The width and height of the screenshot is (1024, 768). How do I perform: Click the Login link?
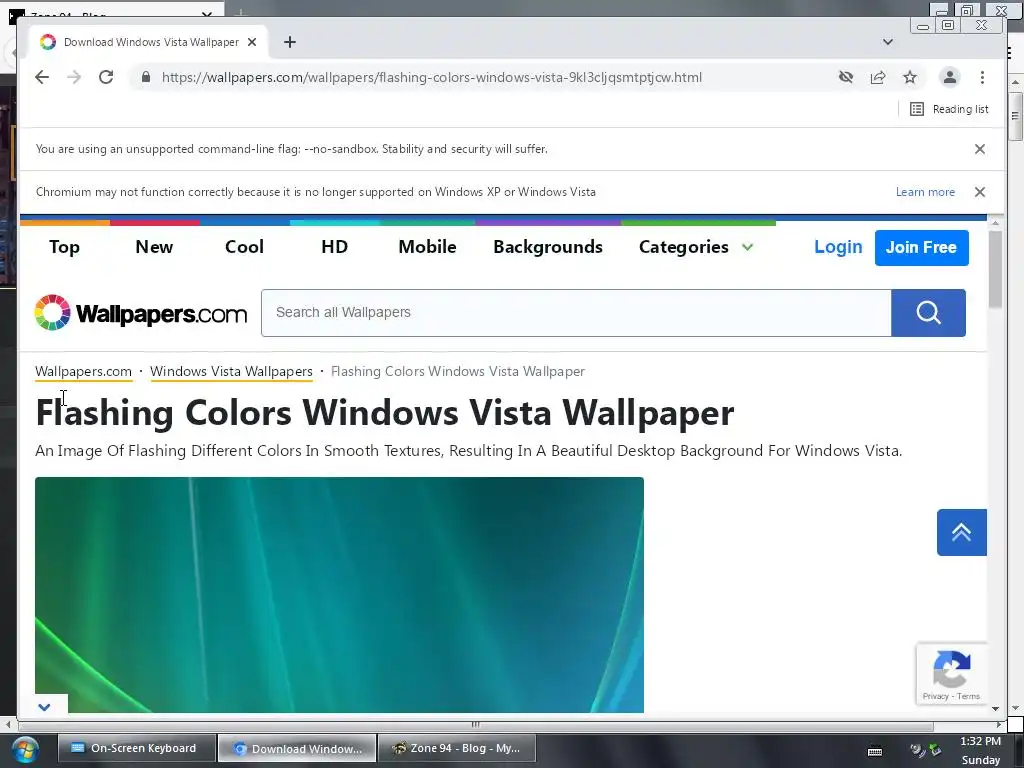click(x=838, y=247)
